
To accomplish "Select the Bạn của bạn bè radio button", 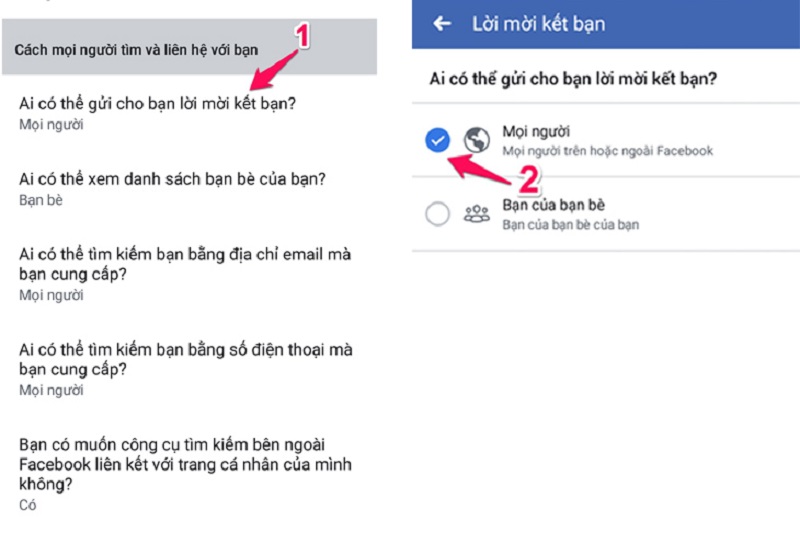I will click(x=437, y=213).
